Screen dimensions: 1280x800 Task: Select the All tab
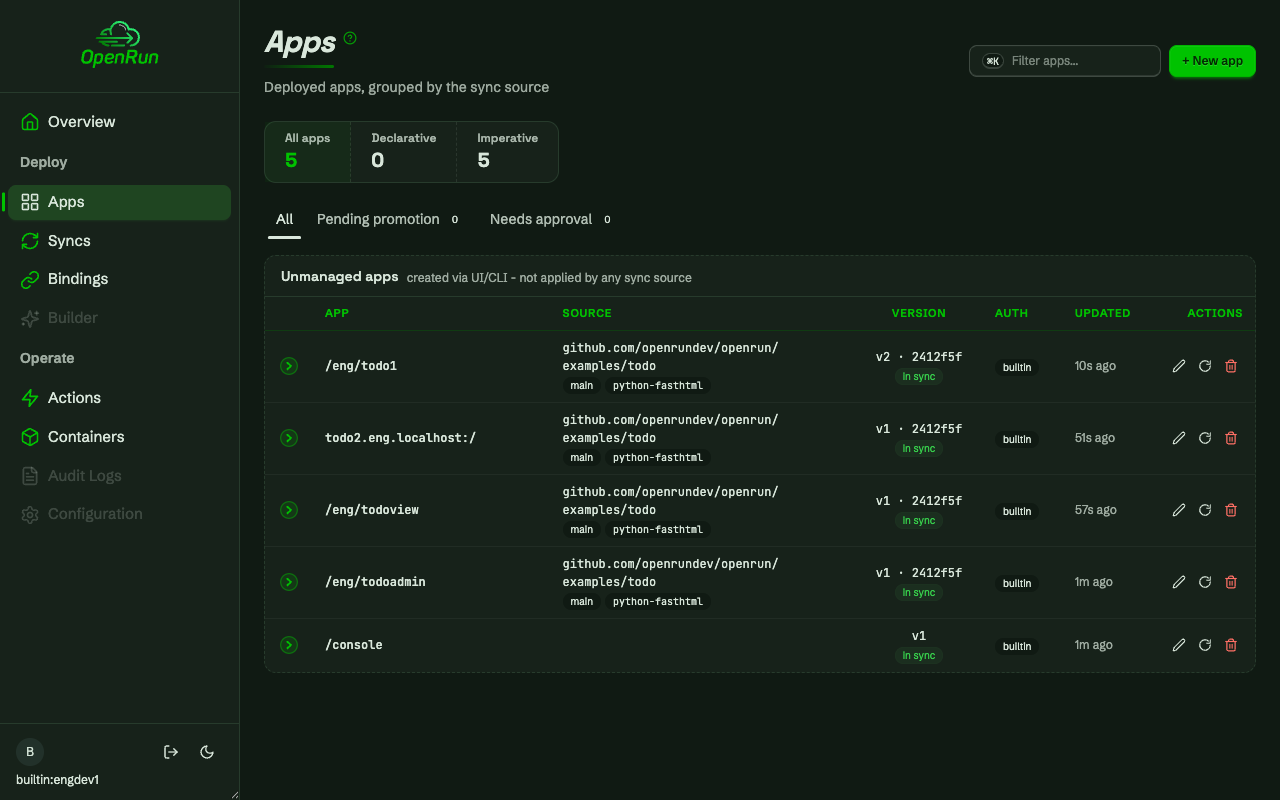pos(285,219)
